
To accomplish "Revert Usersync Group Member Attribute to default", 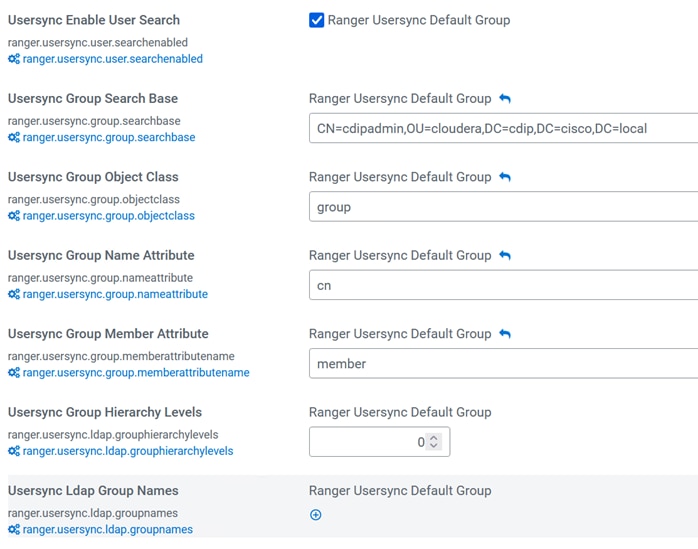I will tap(505, 333).
